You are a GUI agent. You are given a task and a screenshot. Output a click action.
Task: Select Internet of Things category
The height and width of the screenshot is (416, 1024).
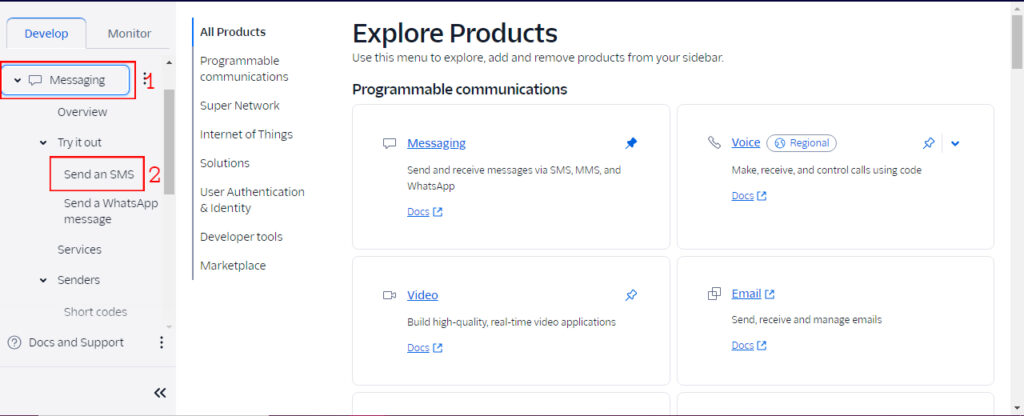246,135
